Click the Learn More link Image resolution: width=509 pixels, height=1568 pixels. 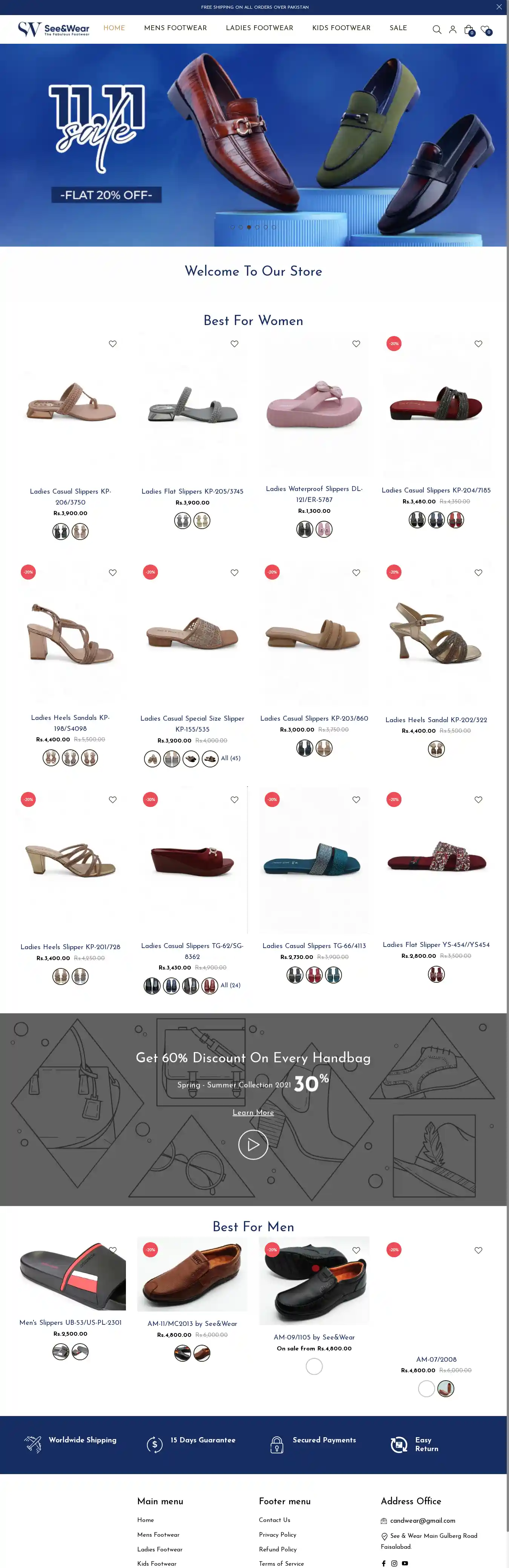click(253, 1113)
